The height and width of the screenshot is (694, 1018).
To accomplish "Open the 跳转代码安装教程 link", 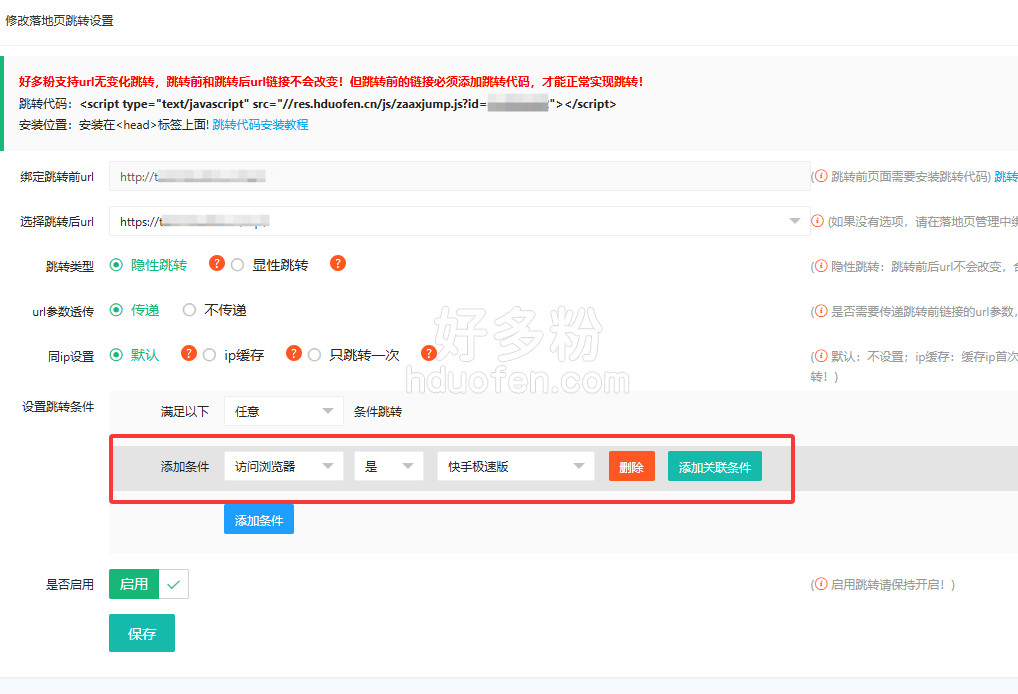I will tap(260, 125).
